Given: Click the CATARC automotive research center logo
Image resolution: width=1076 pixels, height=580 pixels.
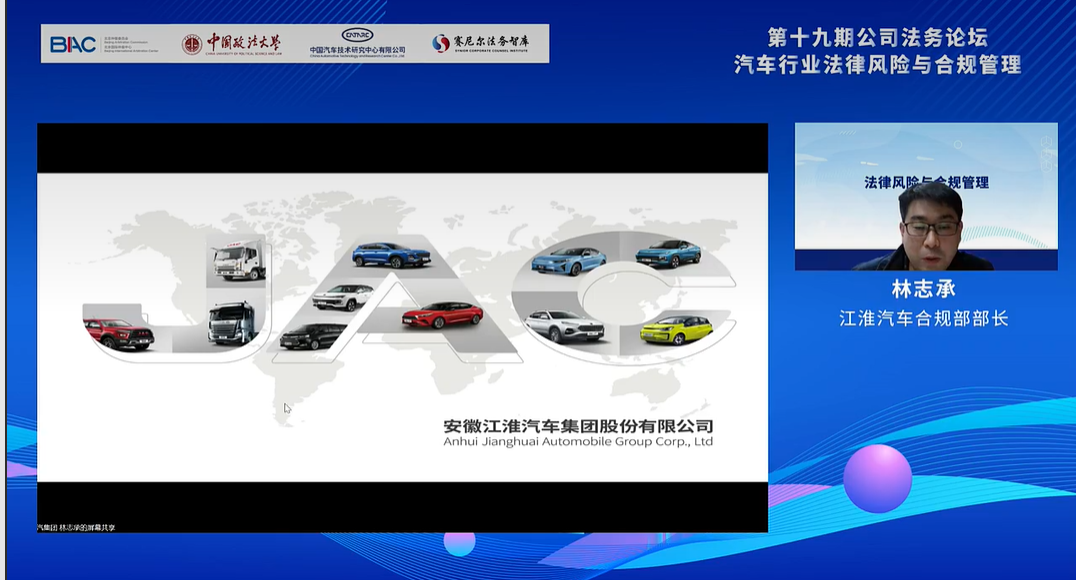Looking at the screenshot, I should tap(357, 43).
